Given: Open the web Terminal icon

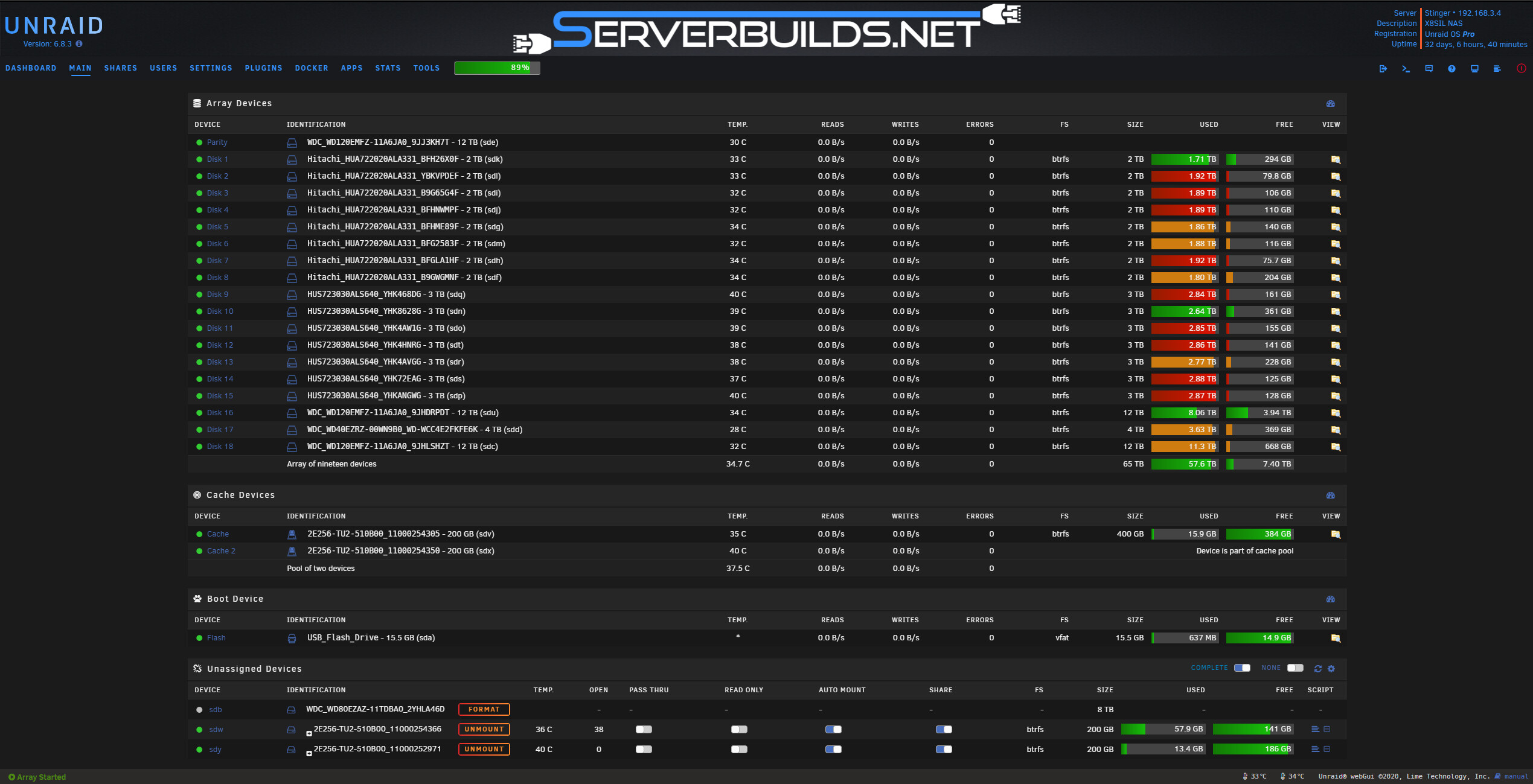Looking at the screenshot, I should coord(1406,69).
